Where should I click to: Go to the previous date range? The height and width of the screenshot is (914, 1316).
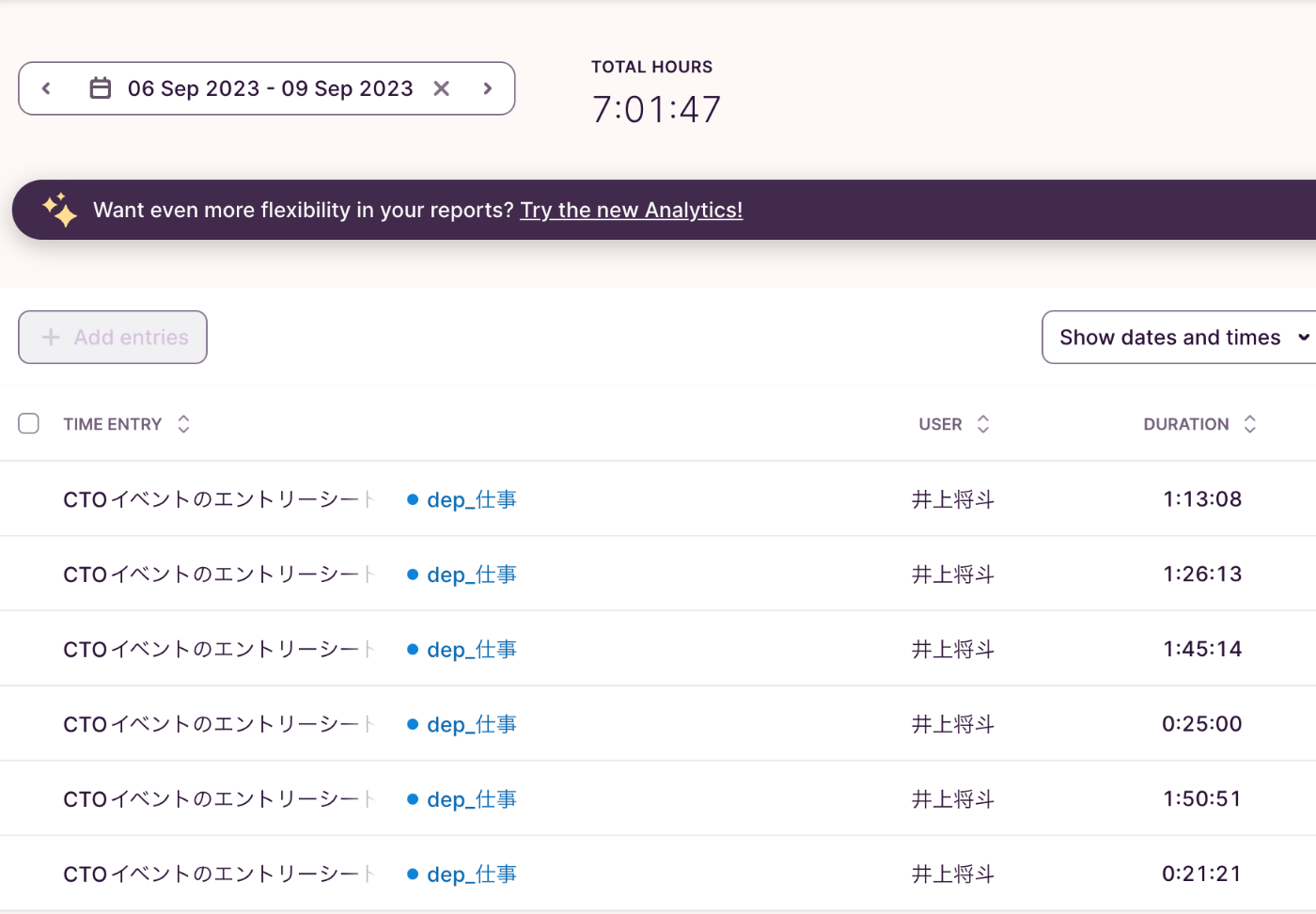[x=46, y=88]
